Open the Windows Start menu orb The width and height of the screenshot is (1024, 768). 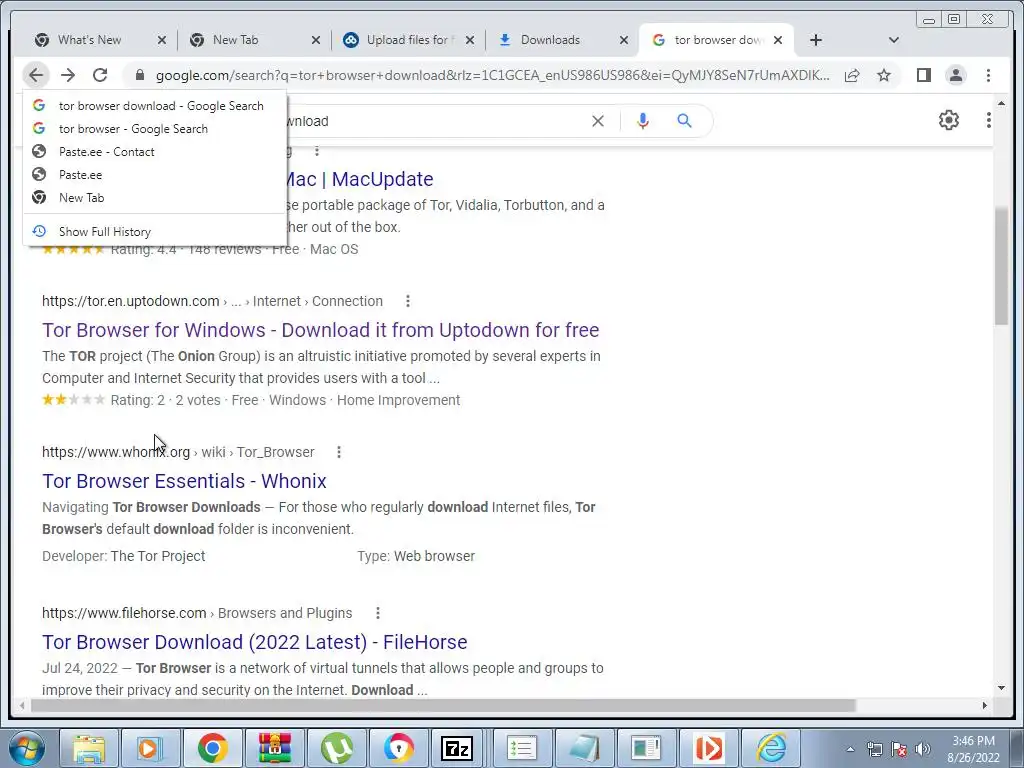25,748
